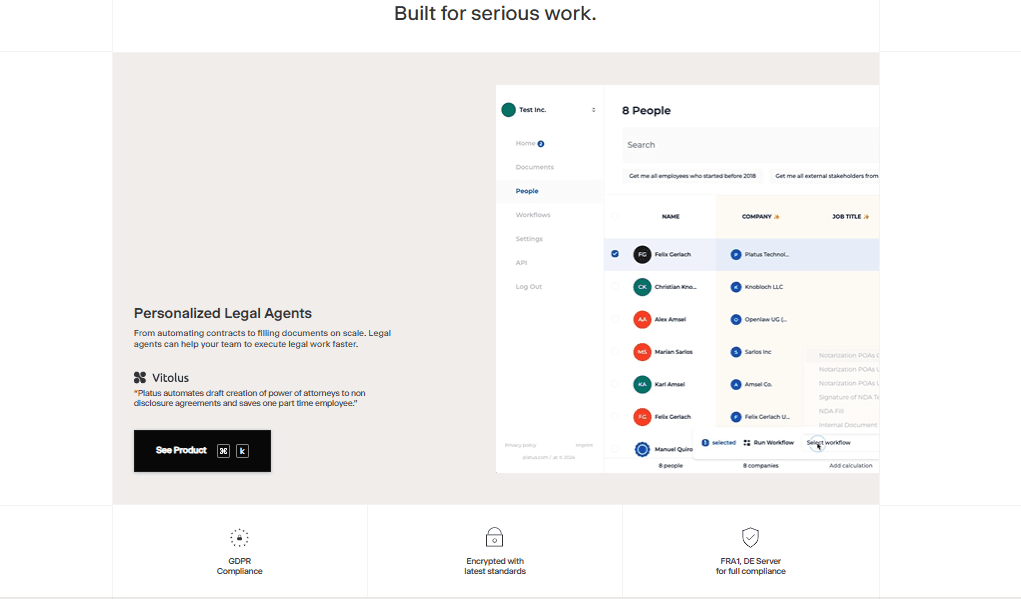Check the Christian Kno... row checkbox

615,286
